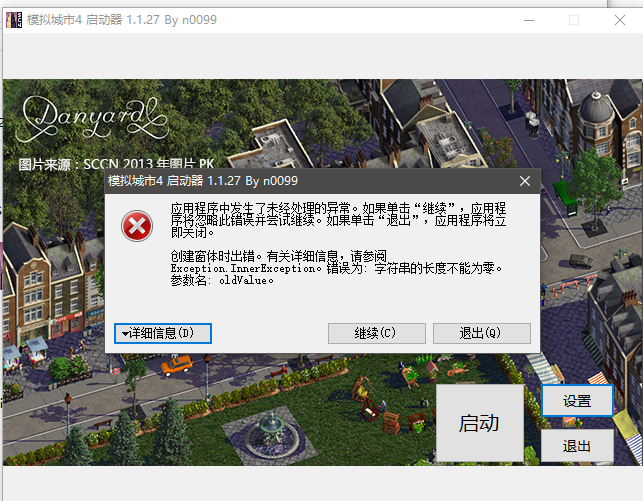Click the 退出 exit button below 设置
Image resolution: width=643 pixels, height=501 pixels.
tap(577, 446)
